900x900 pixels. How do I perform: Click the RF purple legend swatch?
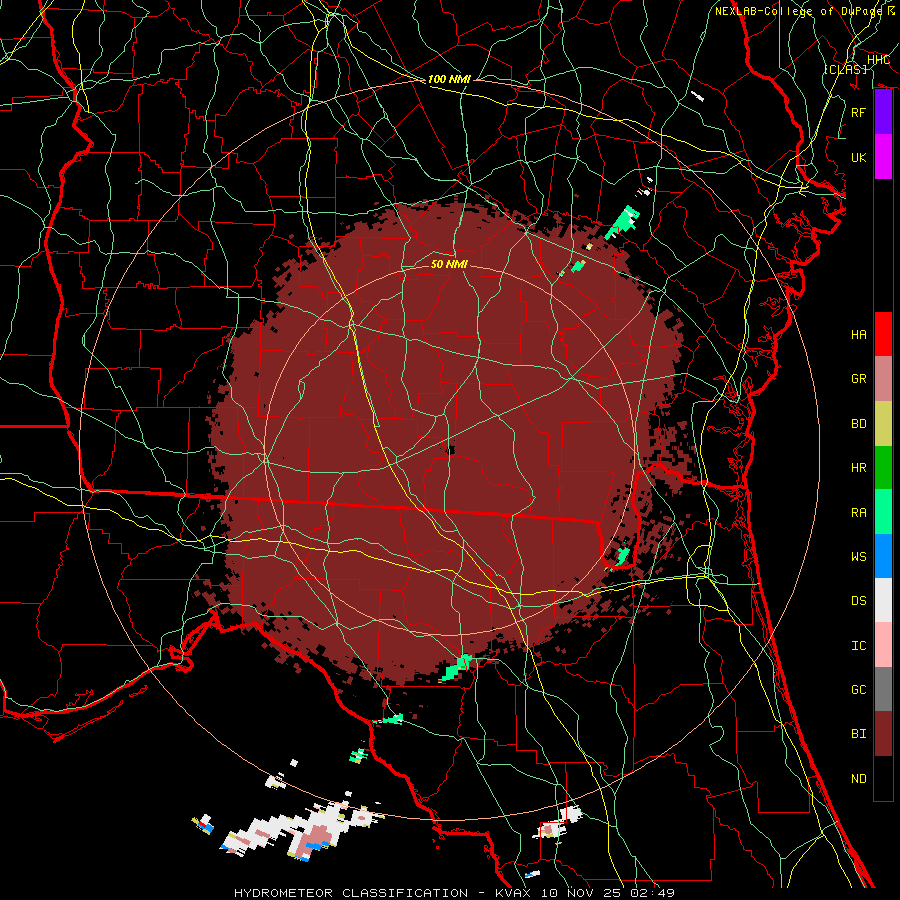pos(883,112)
